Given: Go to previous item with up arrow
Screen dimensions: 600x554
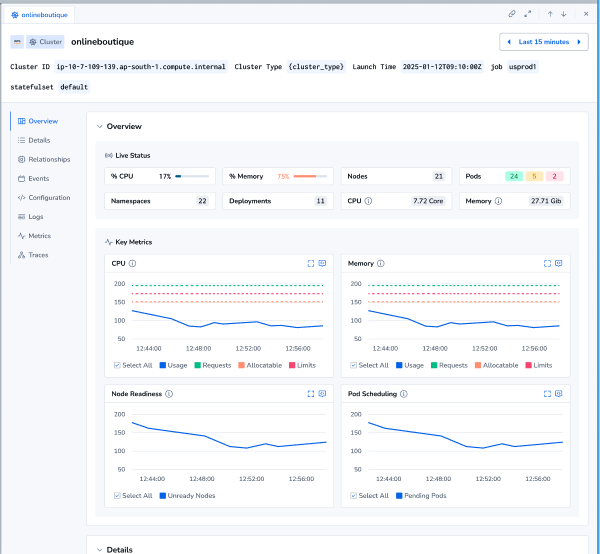Looking at the screenshot, I should point(550,14).
